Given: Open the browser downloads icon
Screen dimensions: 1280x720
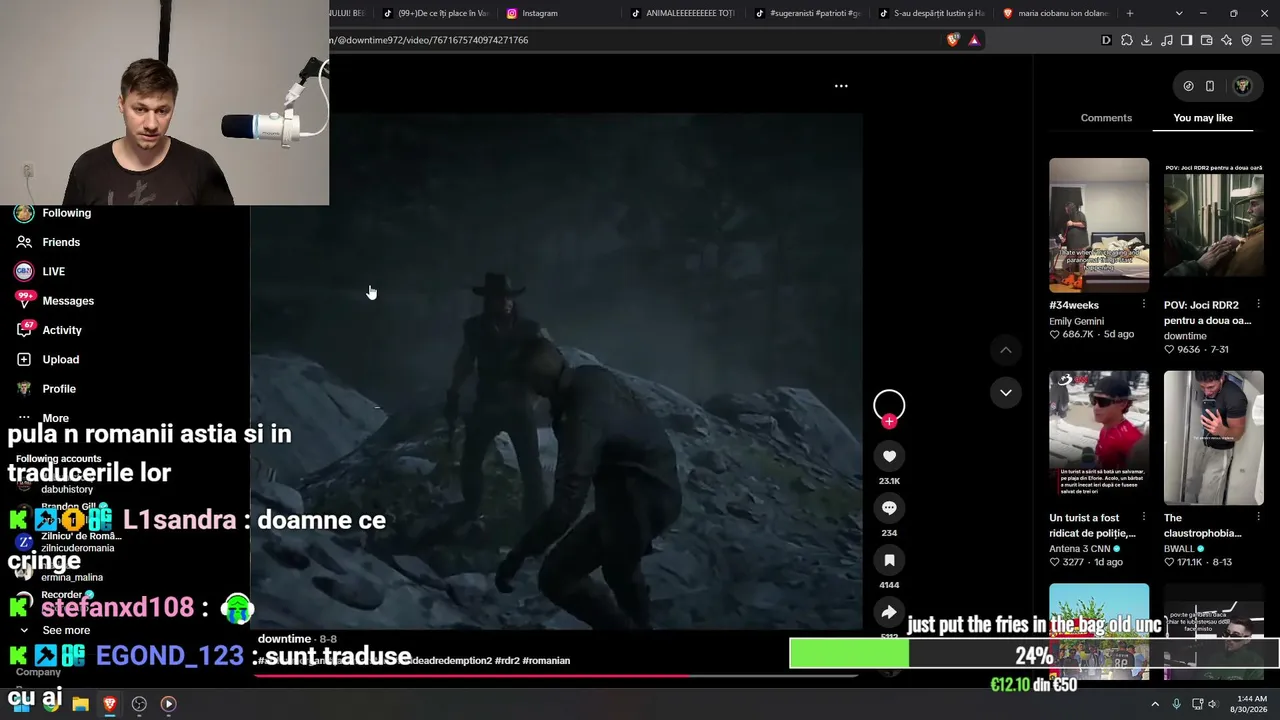Looking at the screenshot, I should [1146, 40].
